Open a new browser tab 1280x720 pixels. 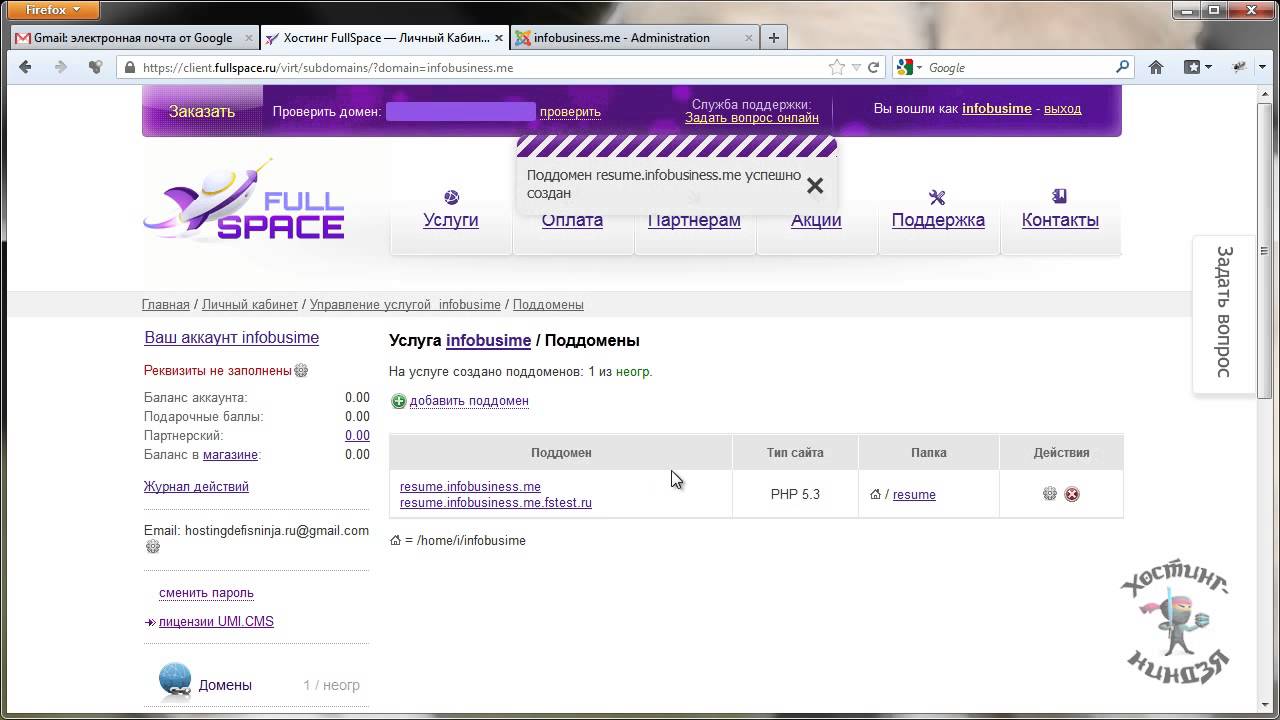774,38
